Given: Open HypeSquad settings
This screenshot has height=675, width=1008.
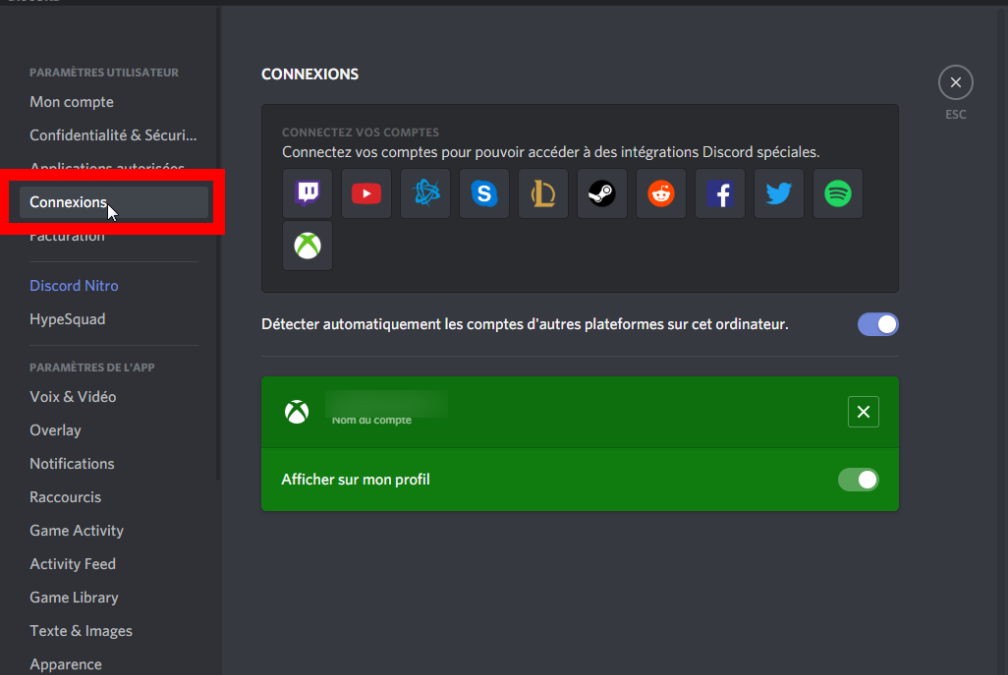Looking at the screenshot, I should tap(67, 319).
